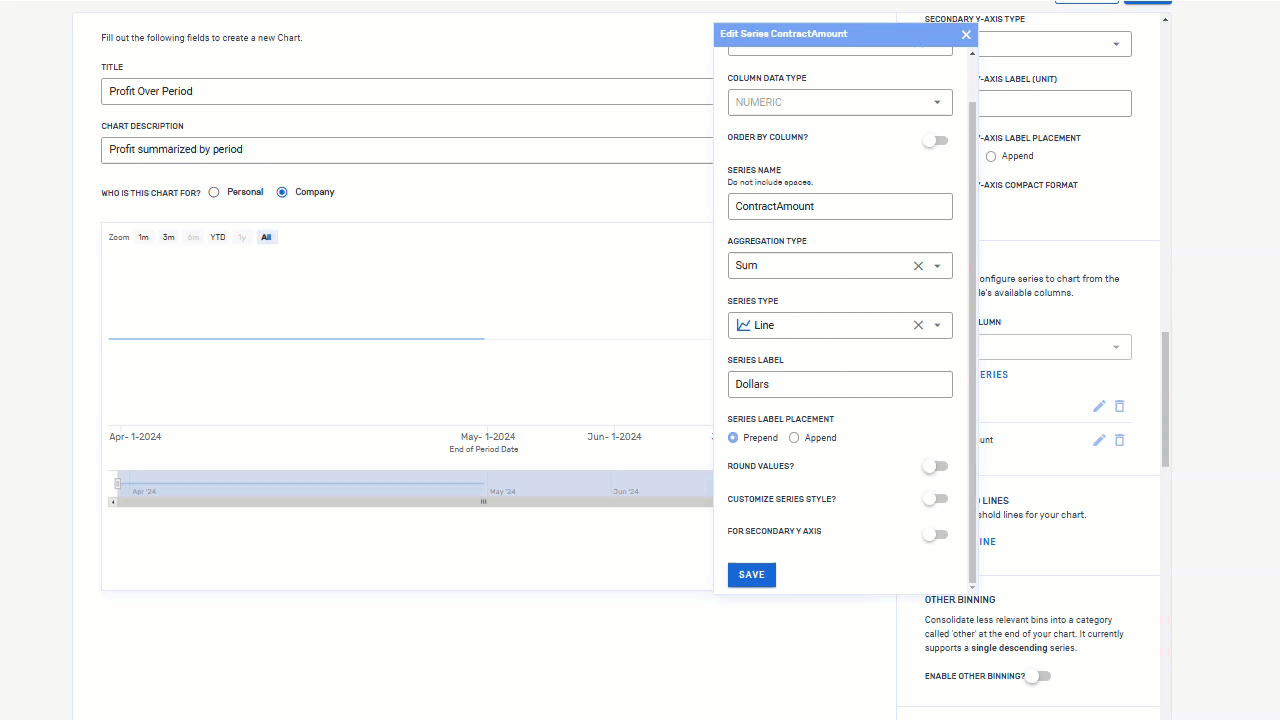The image size is (1280, 720).
Task: Select the Personal radio button
Action: click(x=214, y=192)
